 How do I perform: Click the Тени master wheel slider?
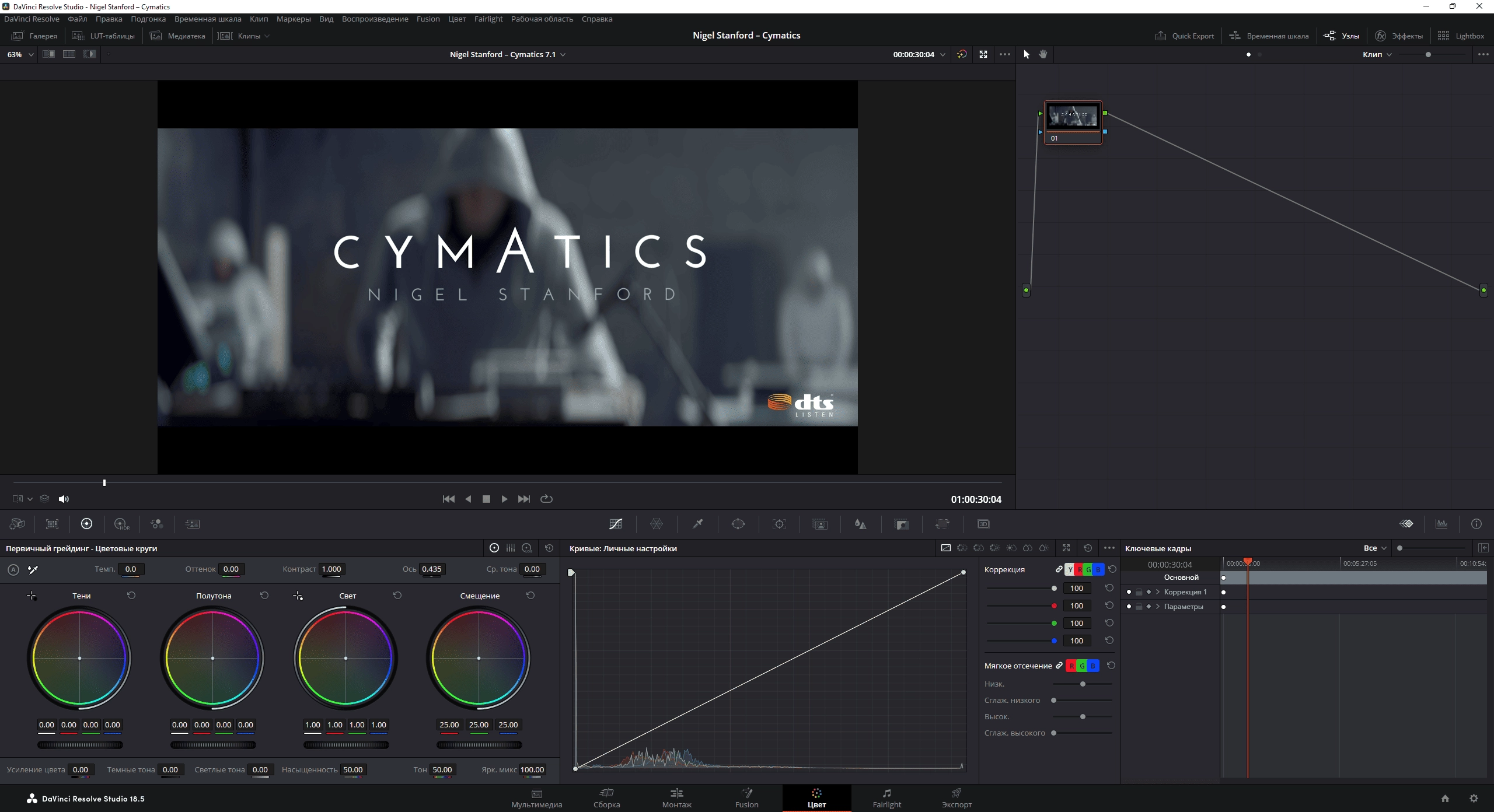pyautogui.click(x=80, y=745)
